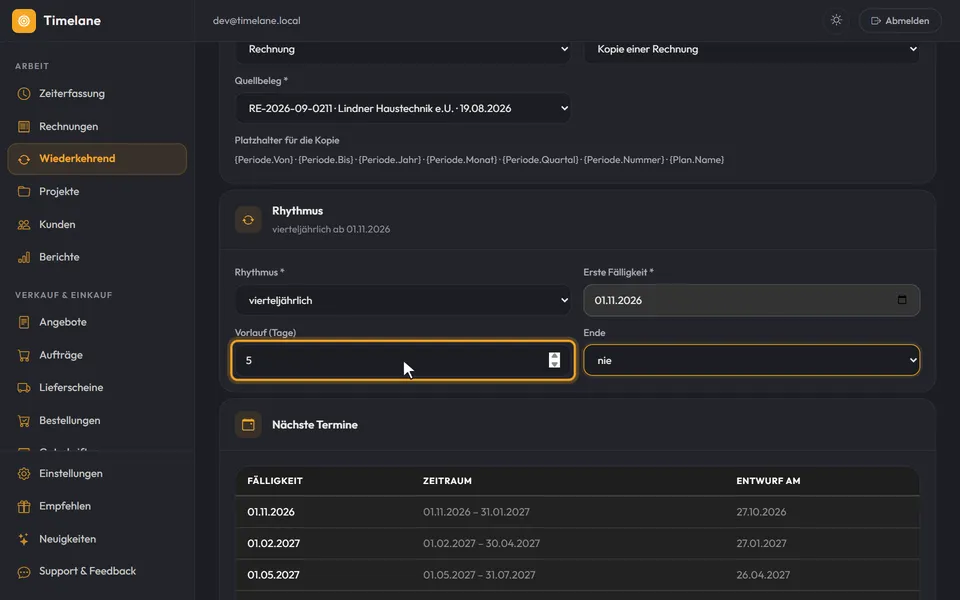Click the gift icon beside Empfehlen

click(x=24, y=506)
